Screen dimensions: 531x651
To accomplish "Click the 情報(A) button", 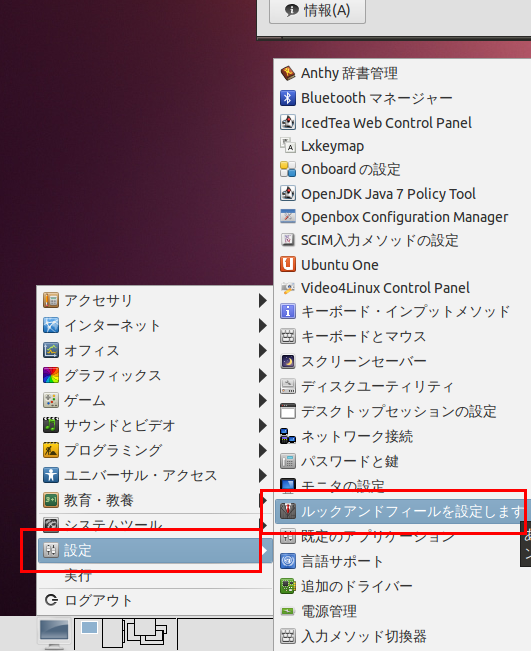I will tap(318, 11).
